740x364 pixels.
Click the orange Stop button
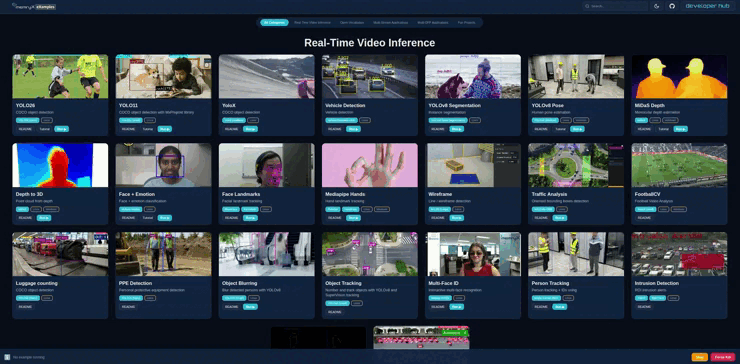coord(699,357)
